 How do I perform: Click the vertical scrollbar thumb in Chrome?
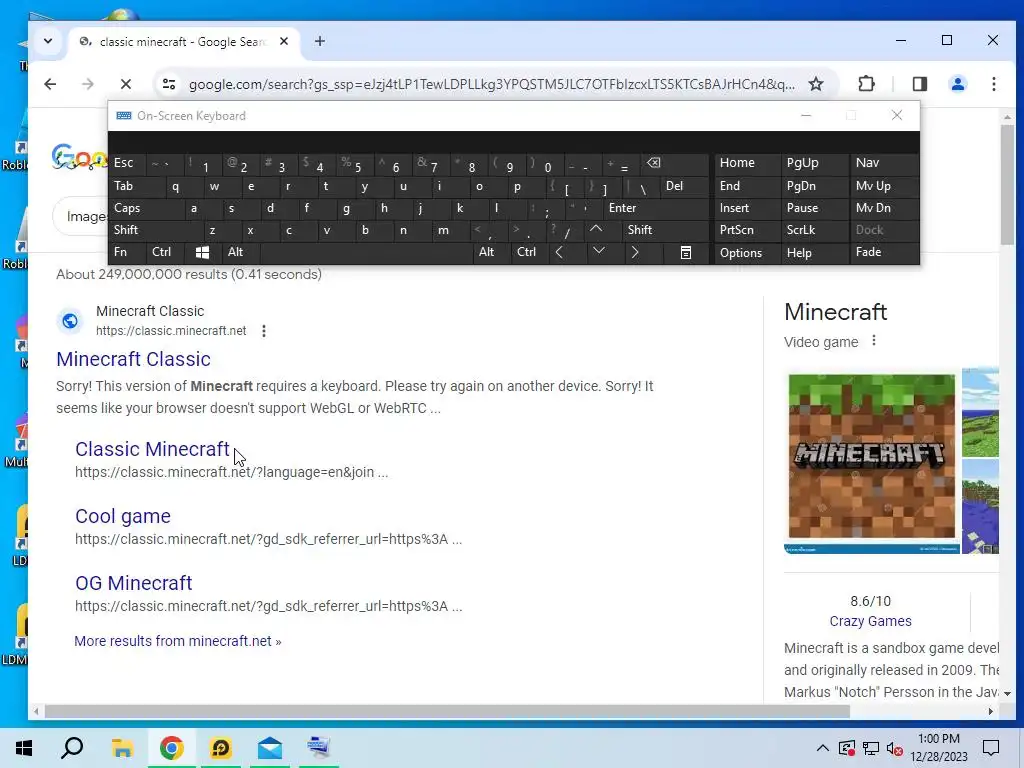pos(1007,185)
